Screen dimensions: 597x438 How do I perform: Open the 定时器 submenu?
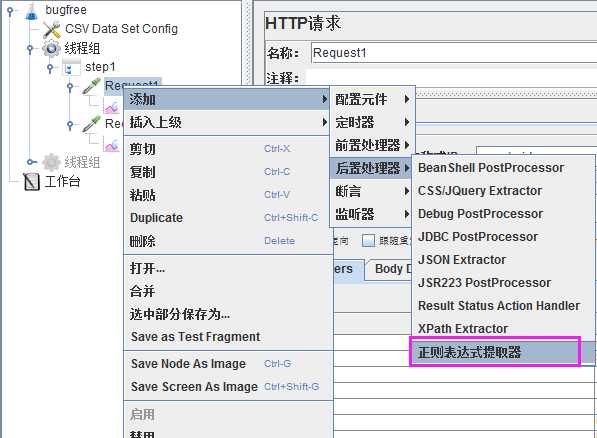tap(372, 122)
